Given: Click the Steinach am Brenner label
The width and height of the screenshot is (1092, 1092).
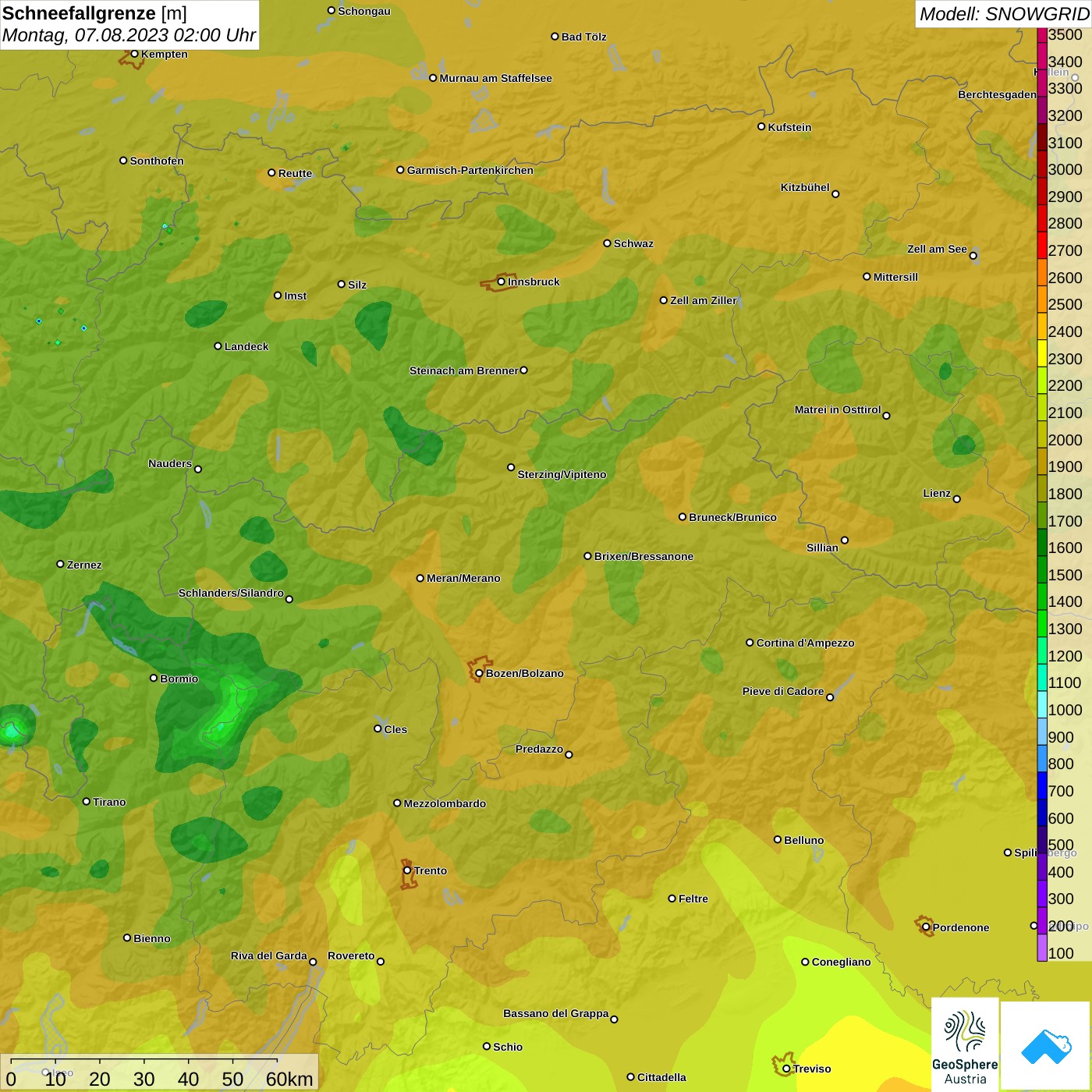Looking at the screenshot, I should click(463, 370).
